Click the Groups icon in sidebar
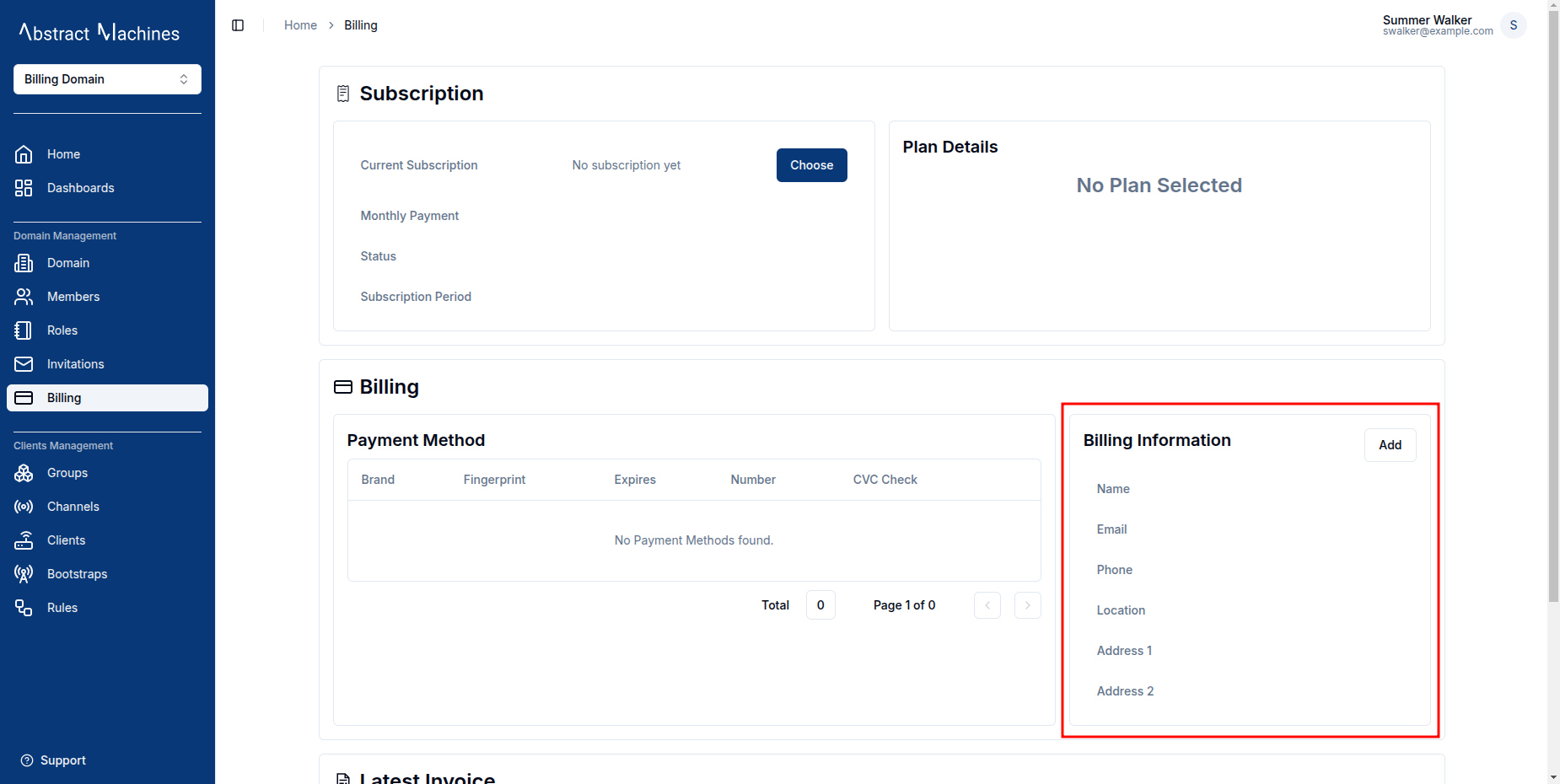The height and width of the screenshot is (784, 1560). (x=24, y=473)
